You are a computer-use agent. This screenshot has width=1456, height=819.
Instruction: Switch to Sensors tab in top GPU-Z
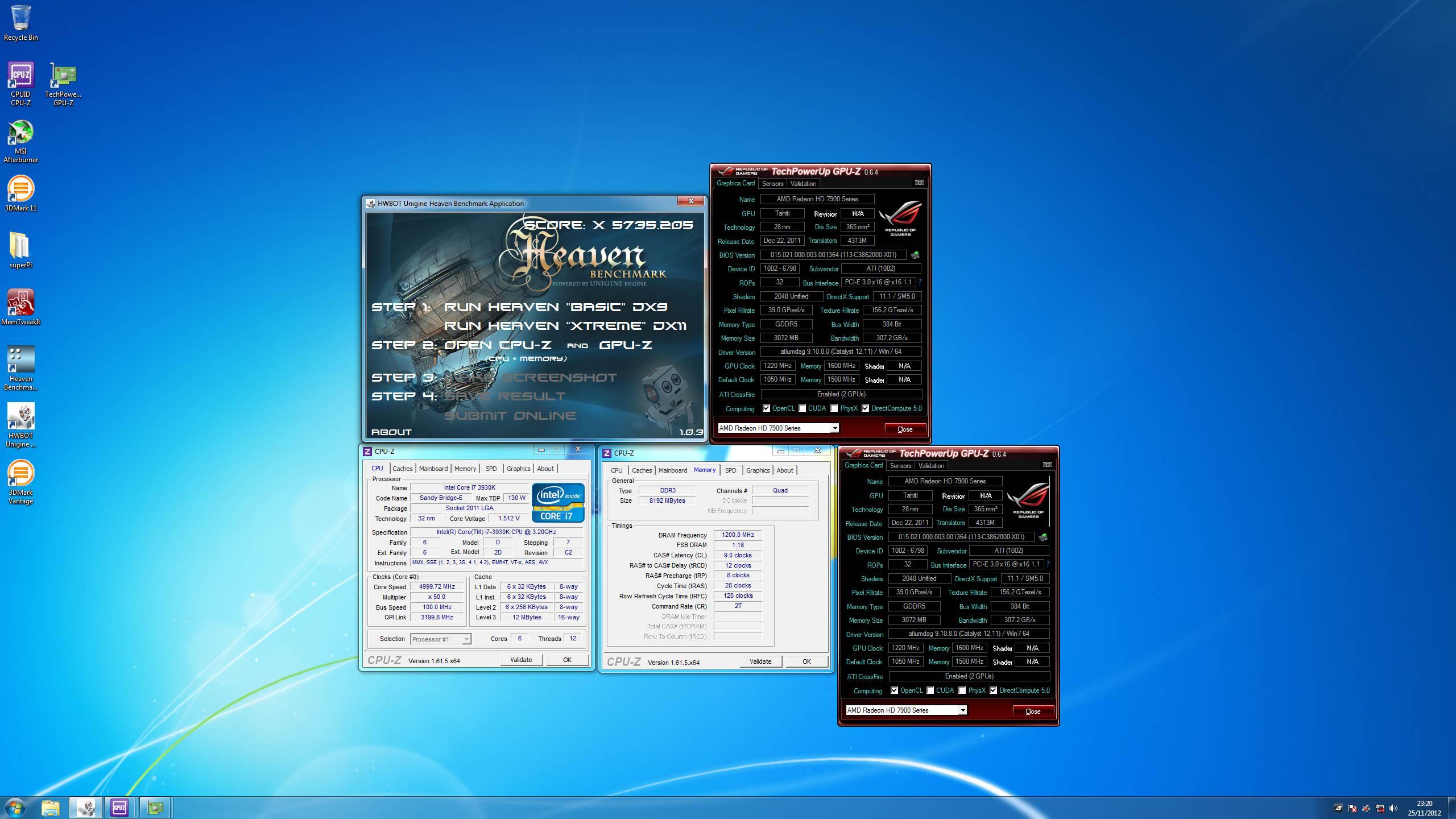pyautogui.click(x=772, y=183)
